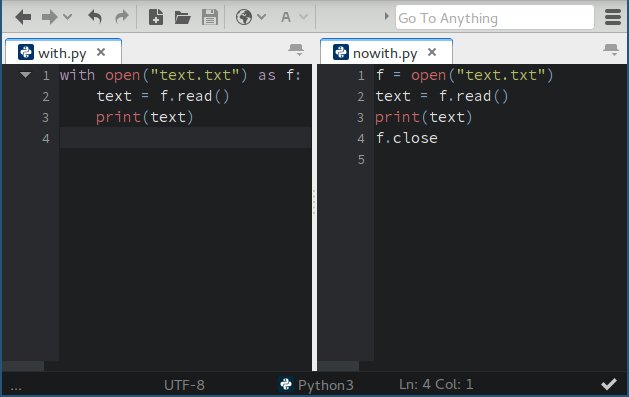Open tab list dropdown in left pane
This screenshot has height=397, width=629.
coord(296,50)
